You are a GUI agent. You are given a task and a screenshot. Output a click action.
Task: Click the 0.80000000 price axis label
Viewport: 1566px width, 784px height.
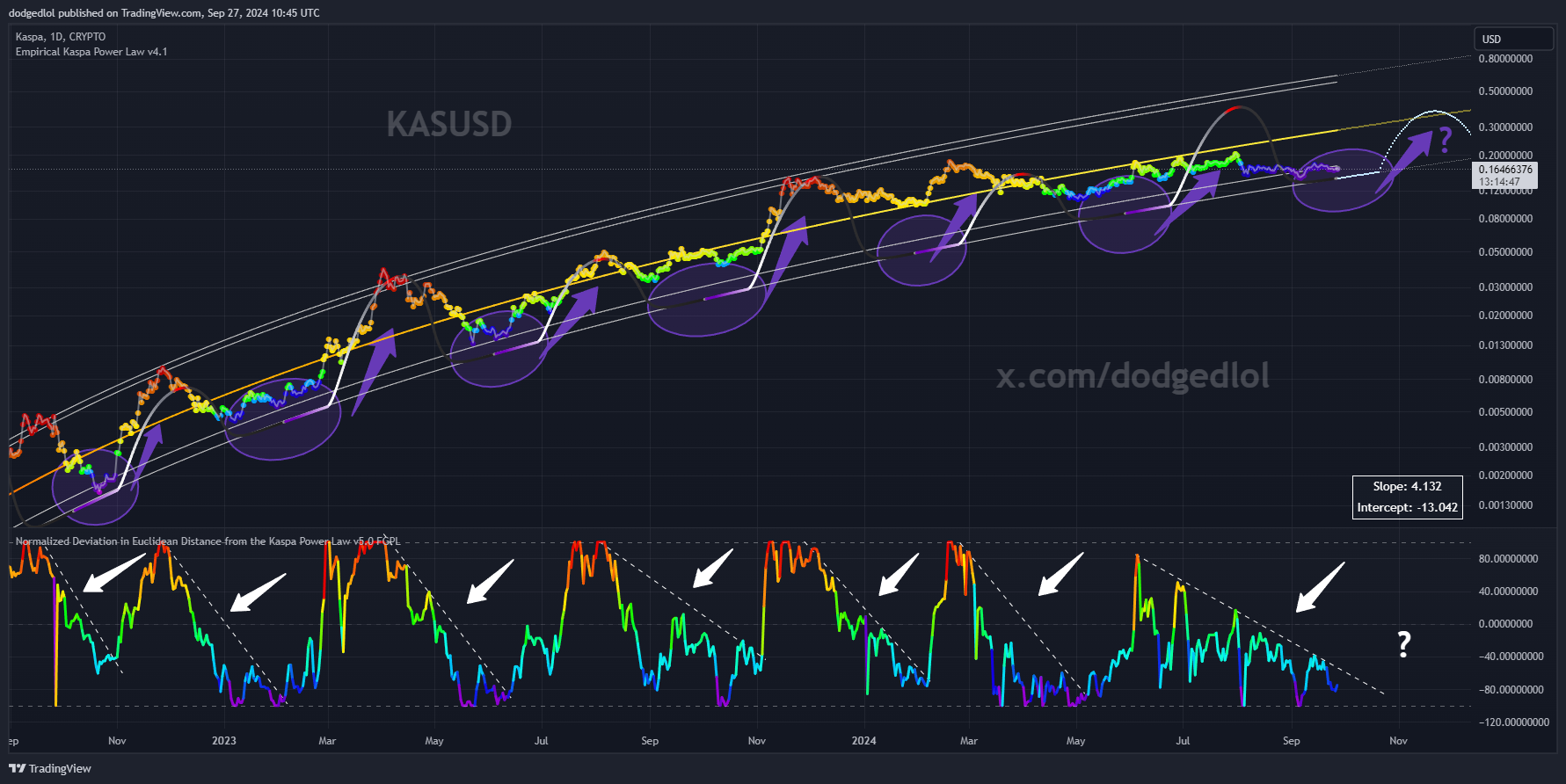1505,59
